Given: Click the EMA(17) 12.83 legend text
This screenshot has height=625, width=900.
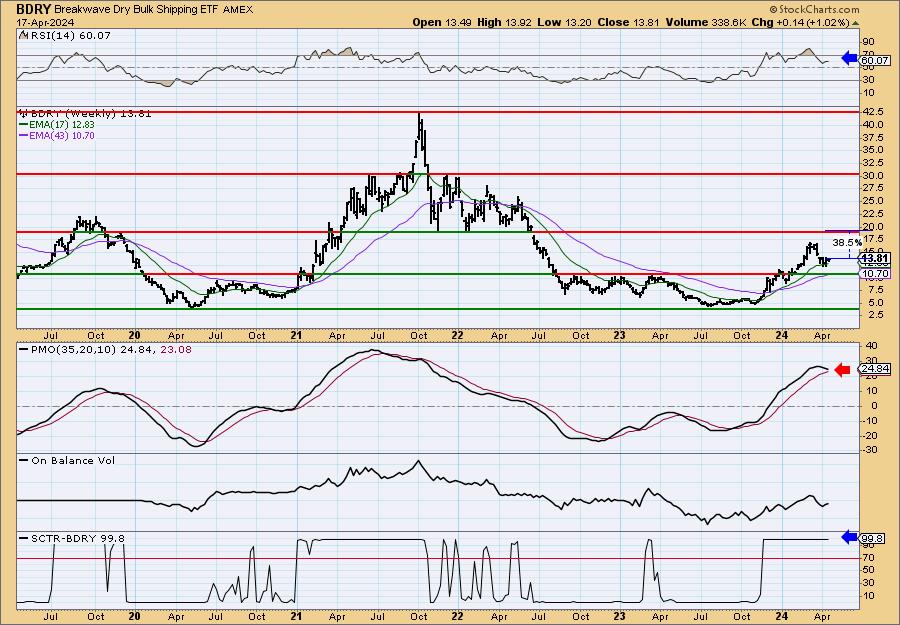Looking at the screenshot, I should click(x=62, y=125).
